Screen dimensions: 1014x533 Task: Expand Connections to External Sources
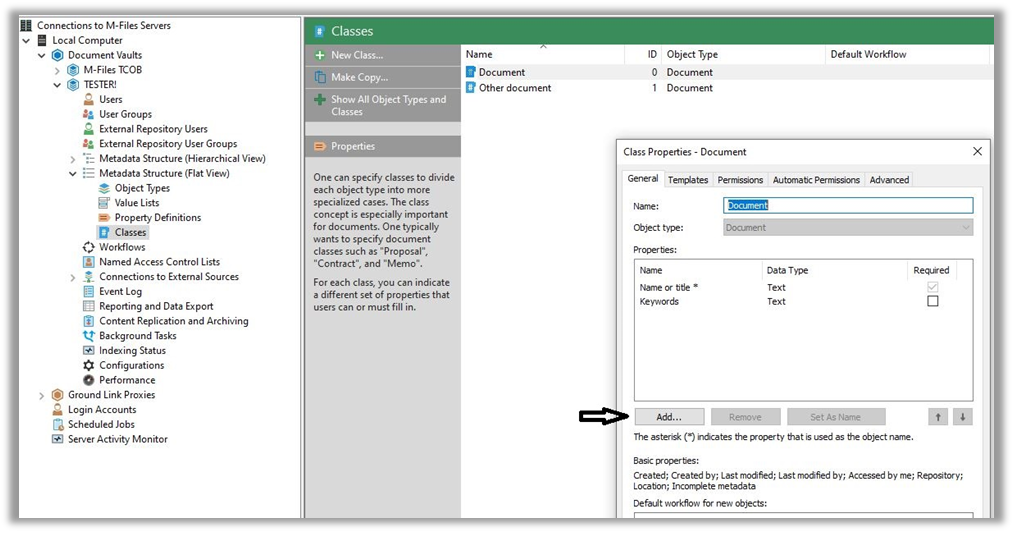point(72,277)
